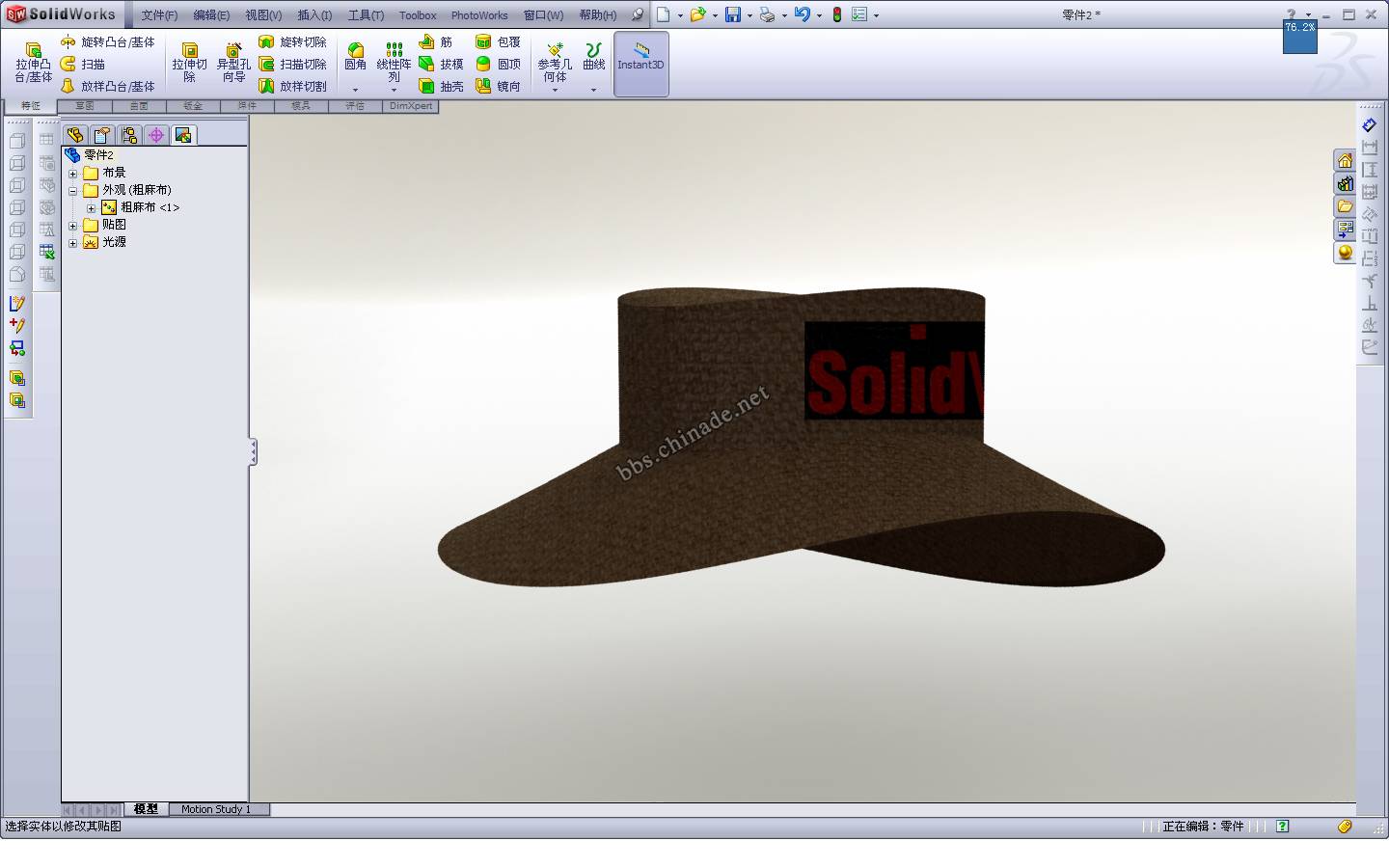
Task: Select the Extruded Cut (拉伸切除) tool
Action: (x=189, y=62)
